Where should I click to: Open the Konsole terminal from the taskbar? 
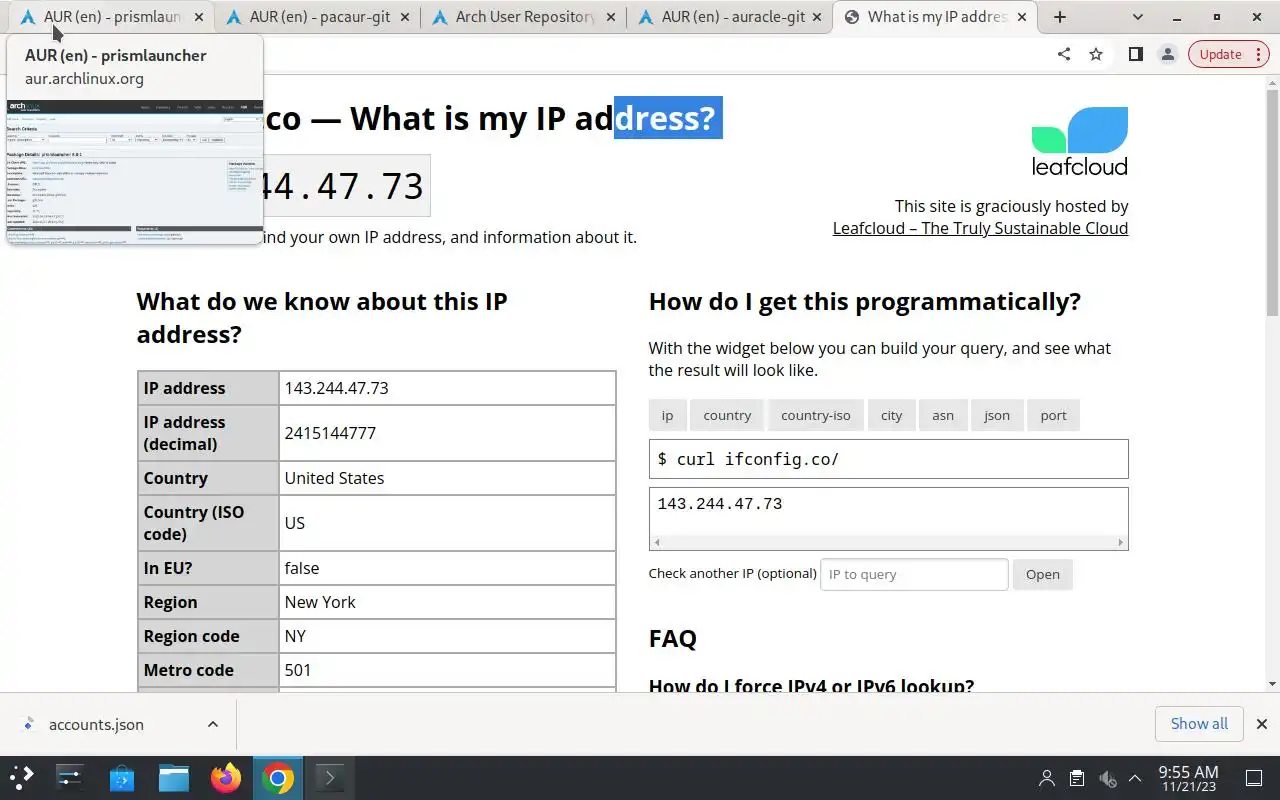point(330,778)
